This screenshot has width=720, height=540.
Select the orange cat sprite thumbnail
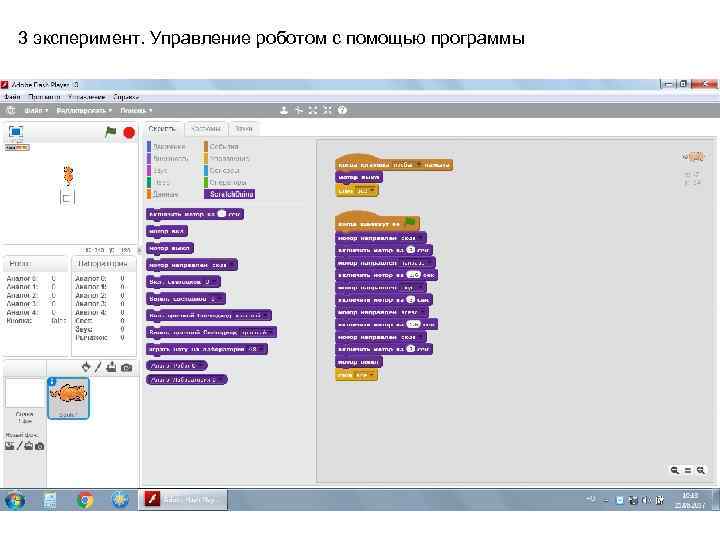68,398
